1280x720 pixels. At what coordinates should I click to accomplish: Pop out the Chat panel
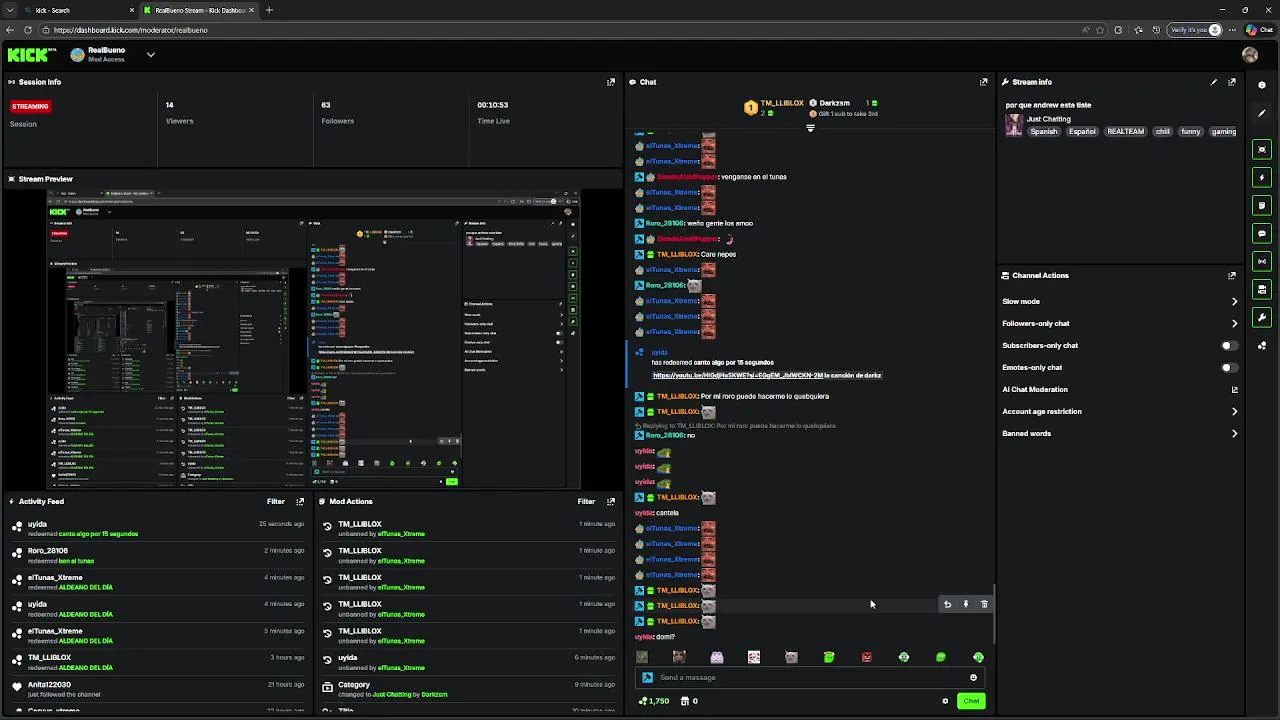tap(983, 82)
